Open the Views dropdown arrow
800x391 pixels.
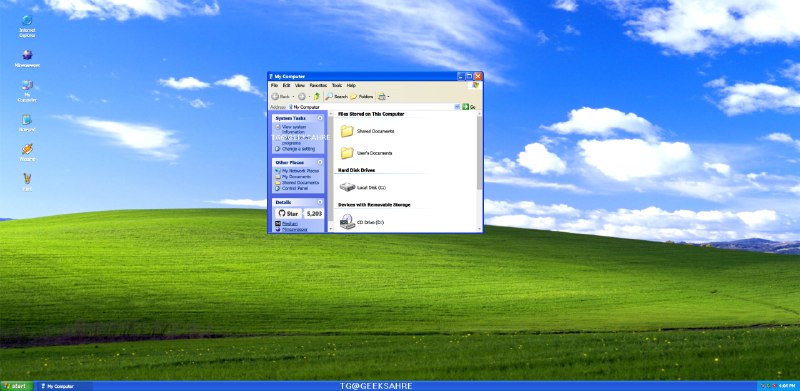389,96
